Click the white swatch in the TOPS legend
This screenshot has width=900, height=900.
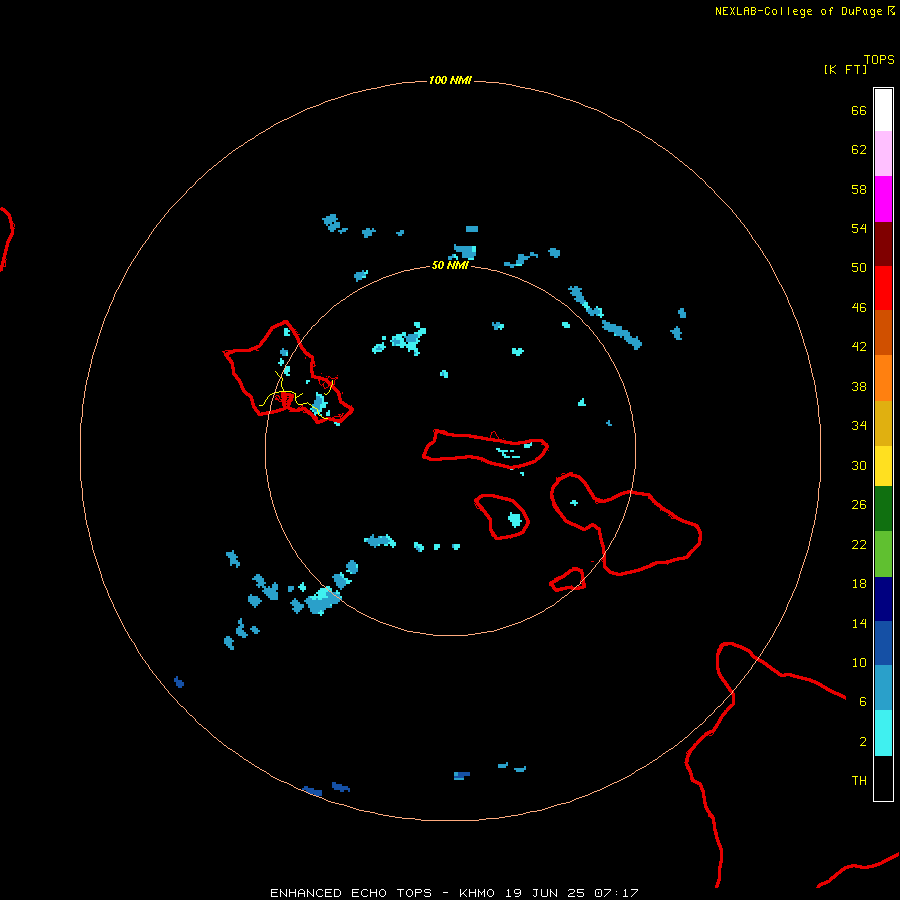[x=883, y=110]
